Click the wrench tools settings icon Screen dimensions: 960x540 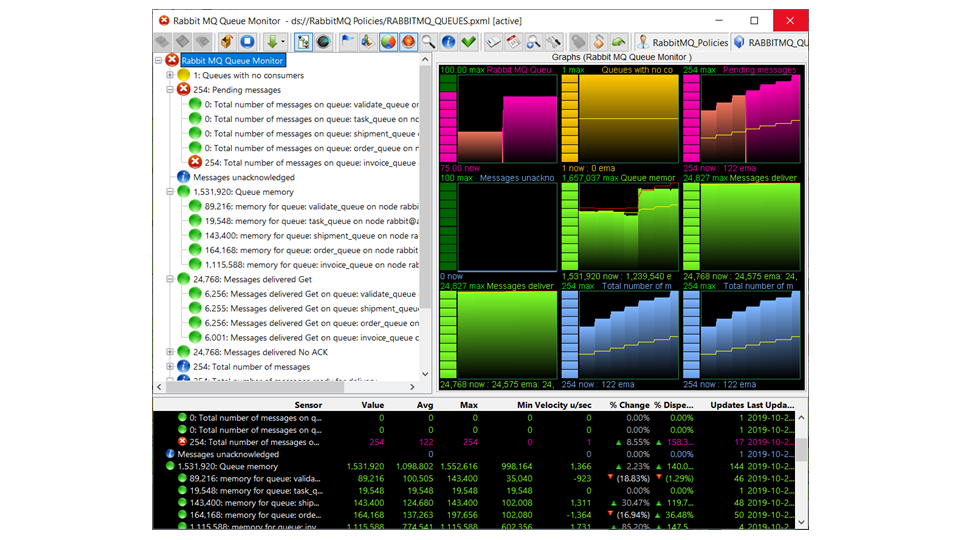point(553,42)
